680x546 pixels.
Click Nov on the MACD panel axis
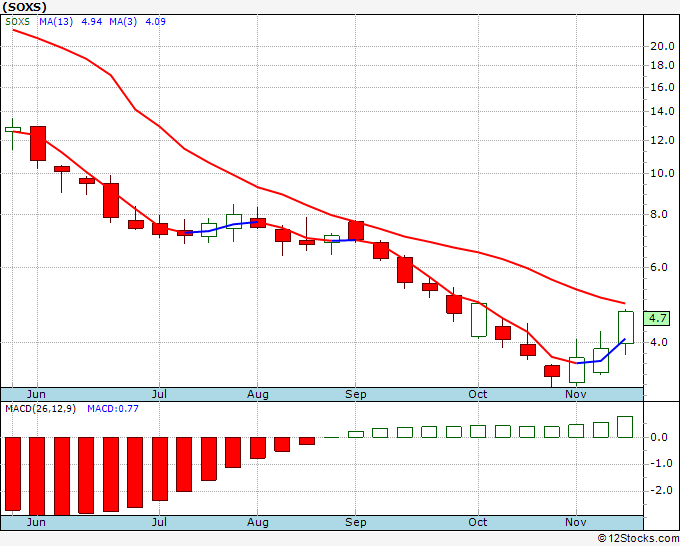coord(576,522)
